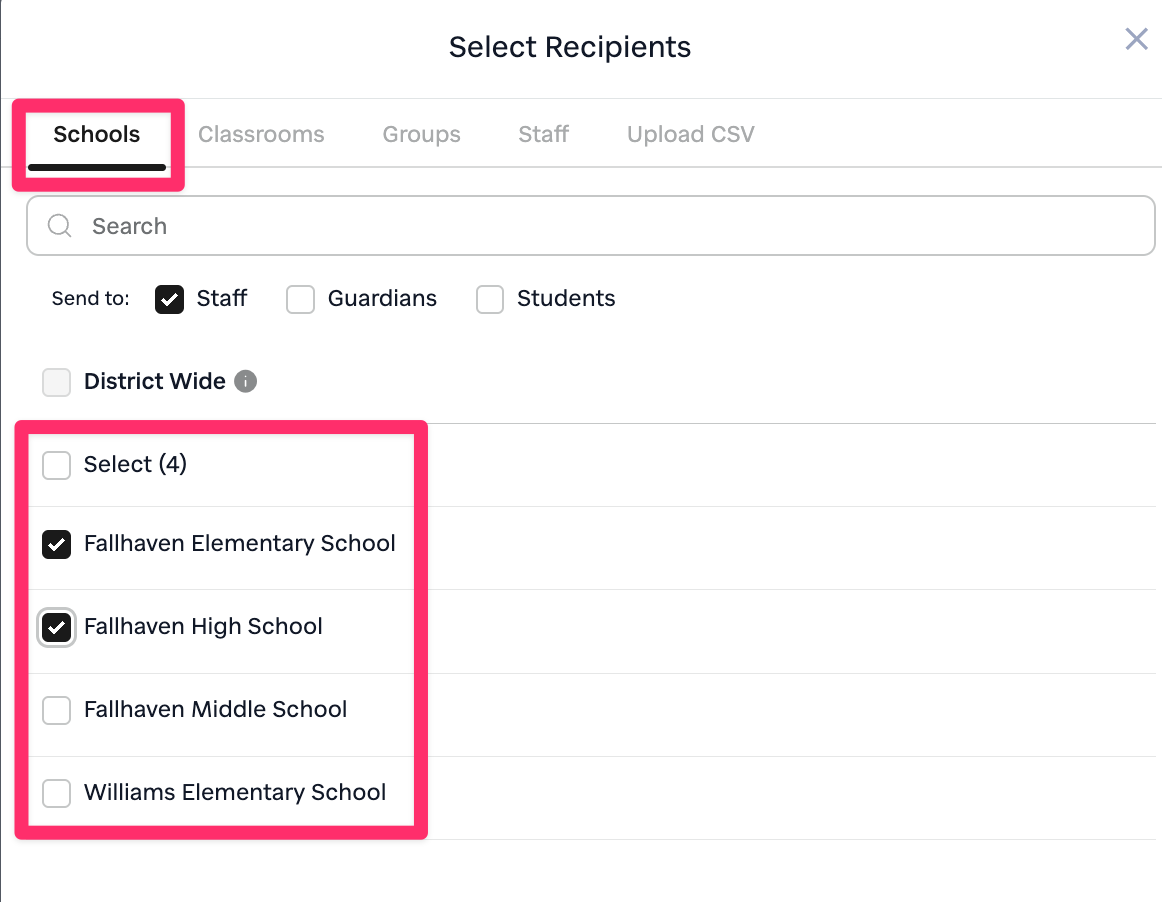Tick the Select (4) all-schools checkbox
The image size is (1162, 902).
(57, 465)
